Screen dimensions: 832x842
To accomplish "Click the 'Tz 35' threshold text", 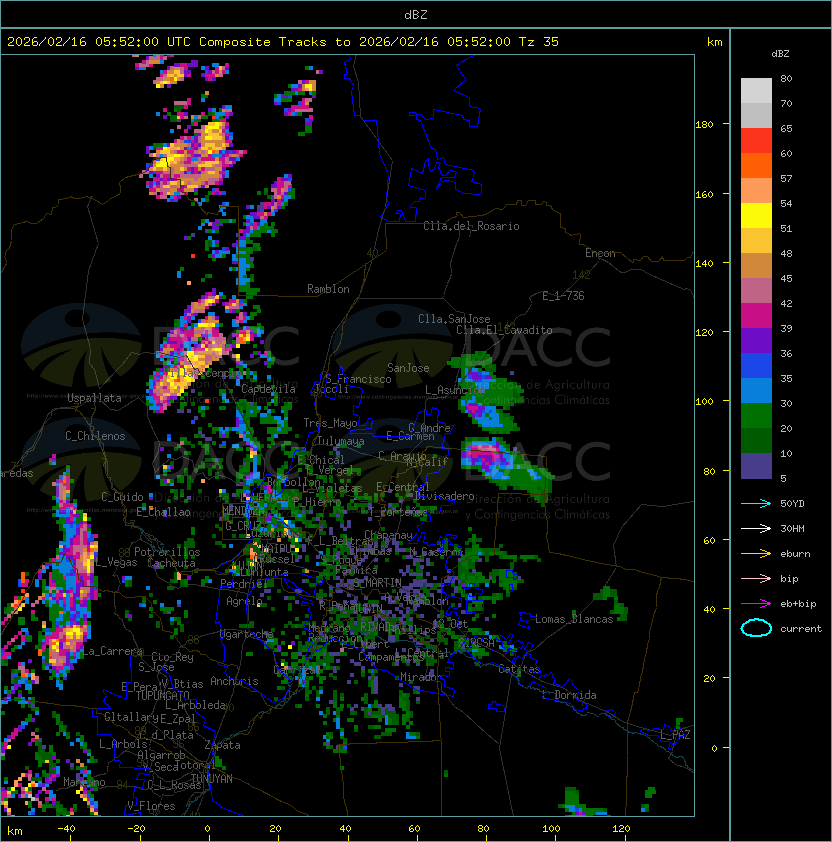I will coord(539,42).
